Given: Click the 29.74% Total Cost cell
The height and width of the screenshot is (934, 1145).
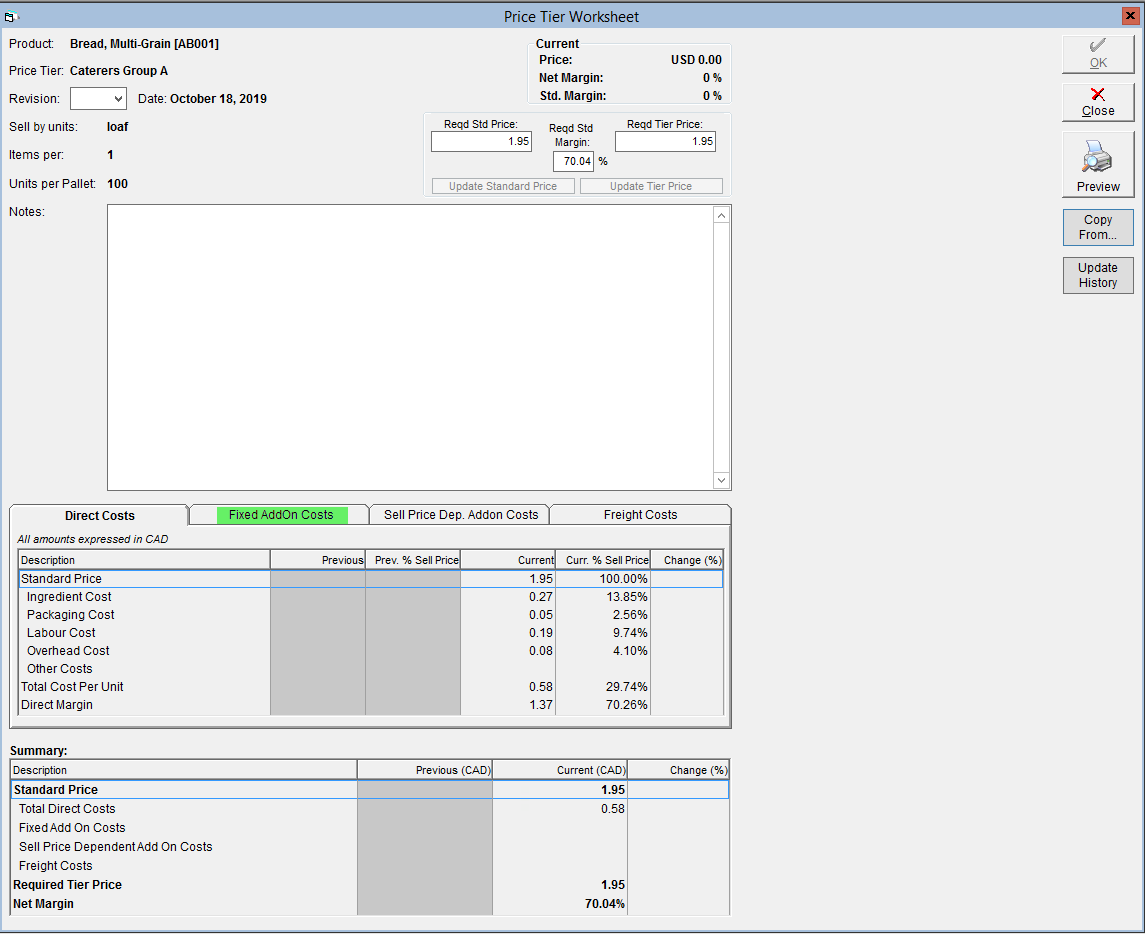Looking at the screenshot, I should click(x=603, y=687).
